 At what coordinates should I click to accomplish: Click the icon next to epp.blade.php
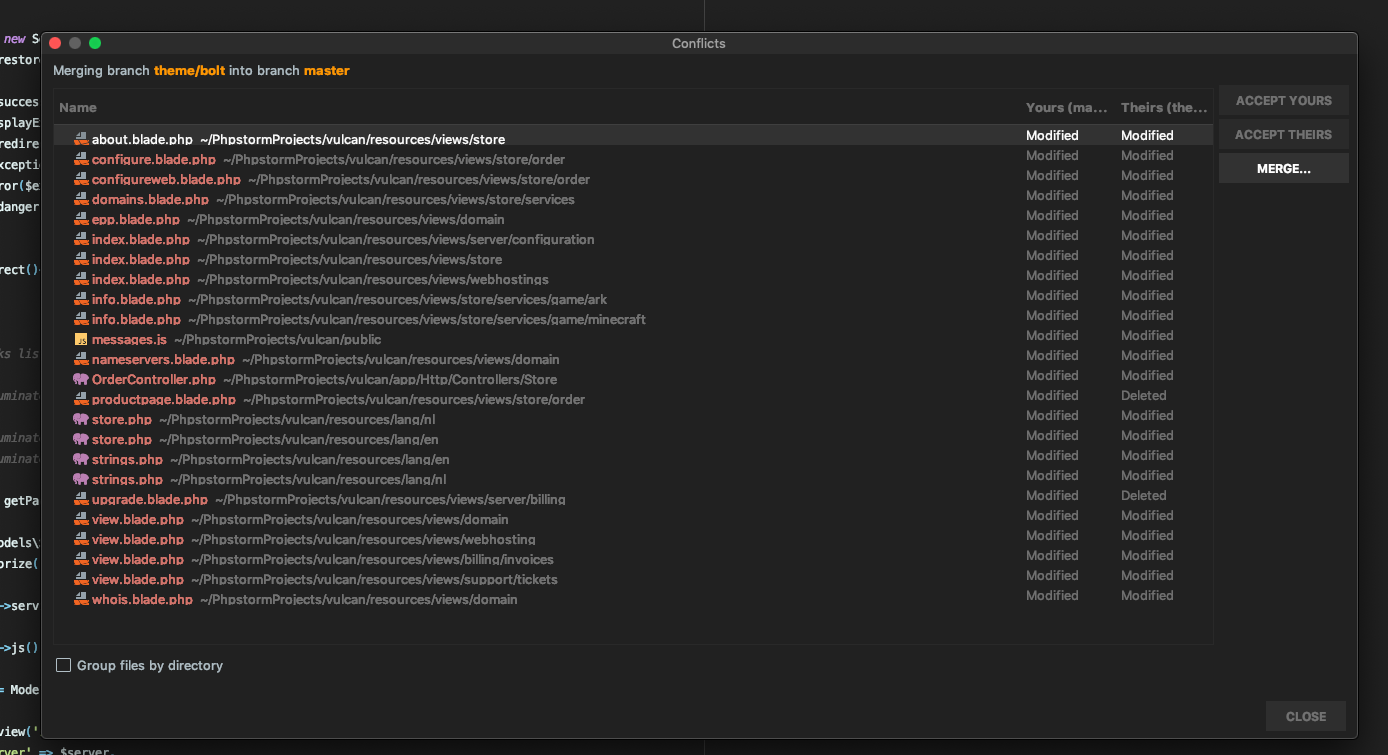coord(81,219)
